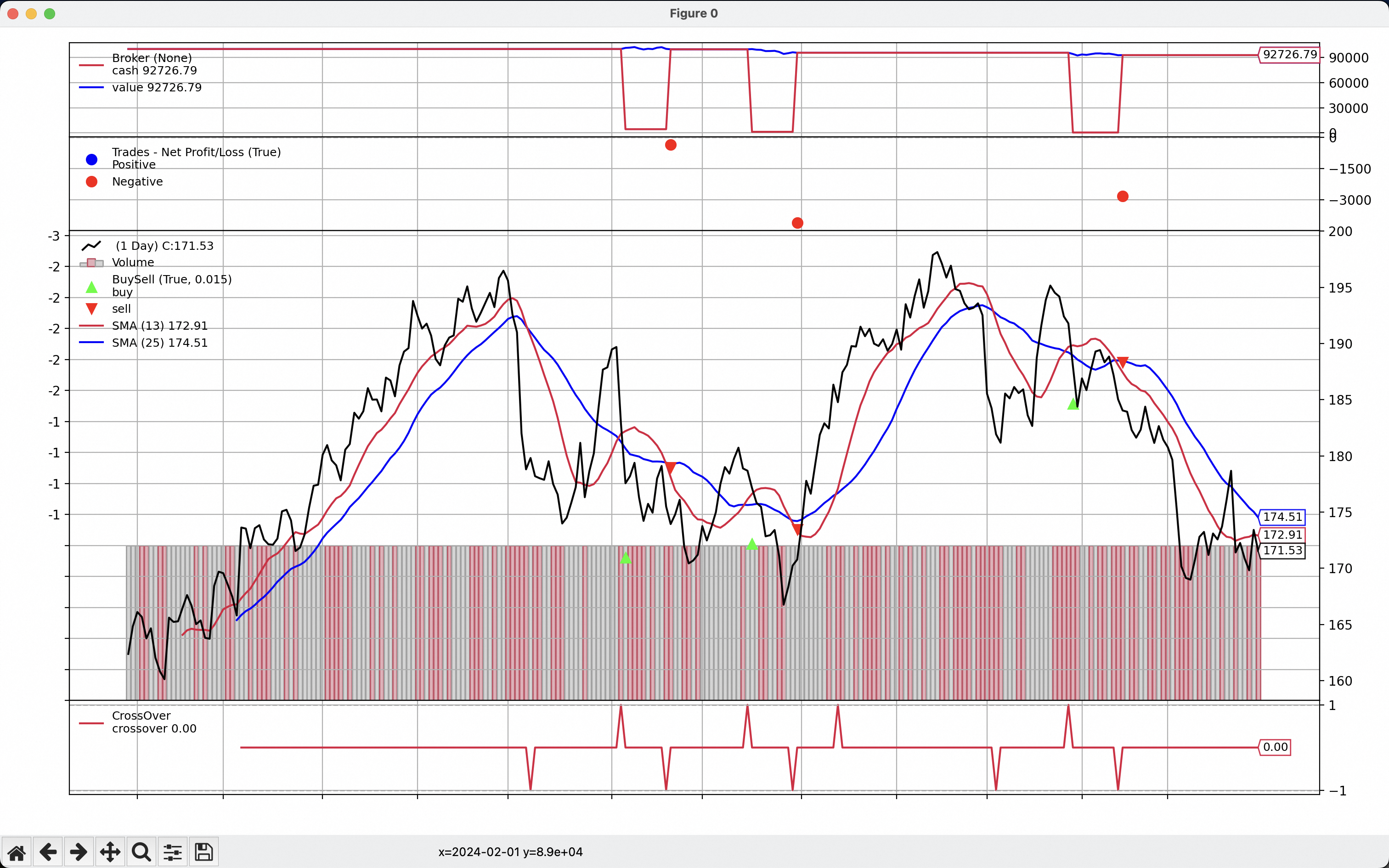Click the blue 174.51 SMA price tag

[1282, 517]
